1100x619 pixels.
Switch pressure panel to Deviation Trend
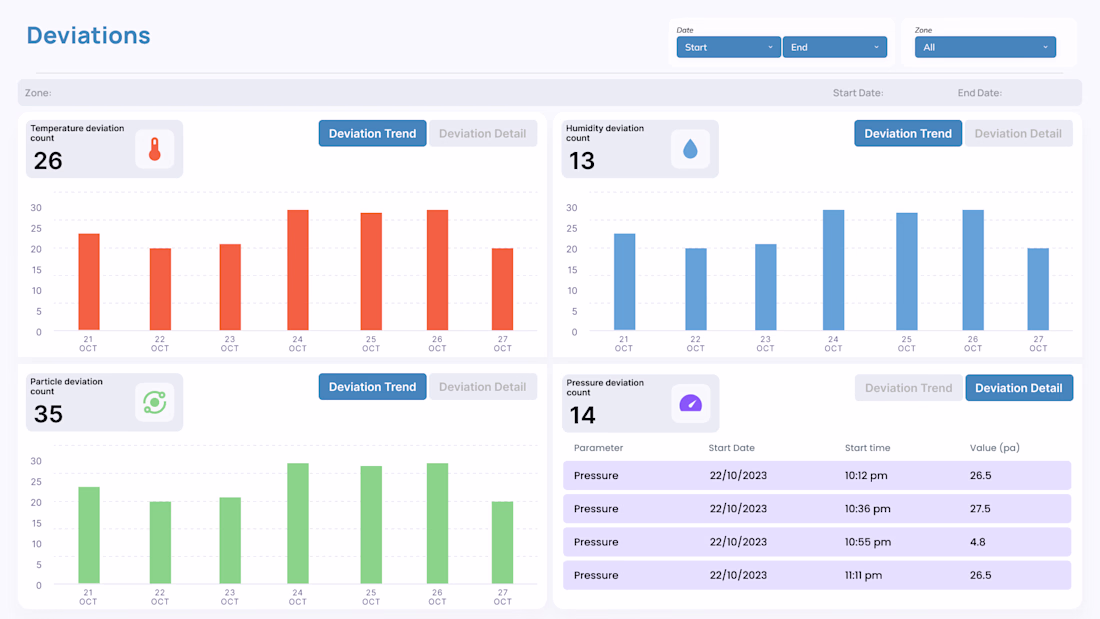coord(908,388)
